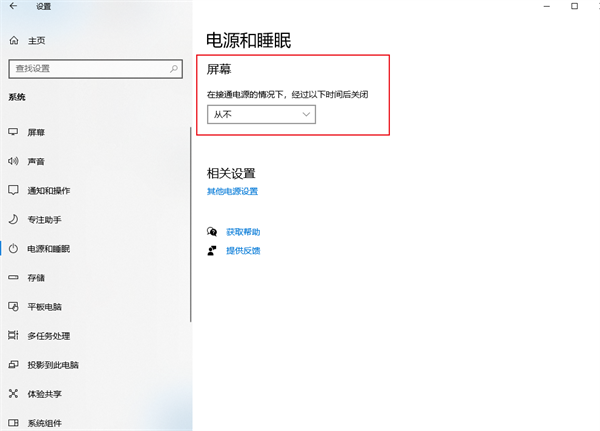Click the 电源和睡眠 power icon

click(x=13, y=248)
